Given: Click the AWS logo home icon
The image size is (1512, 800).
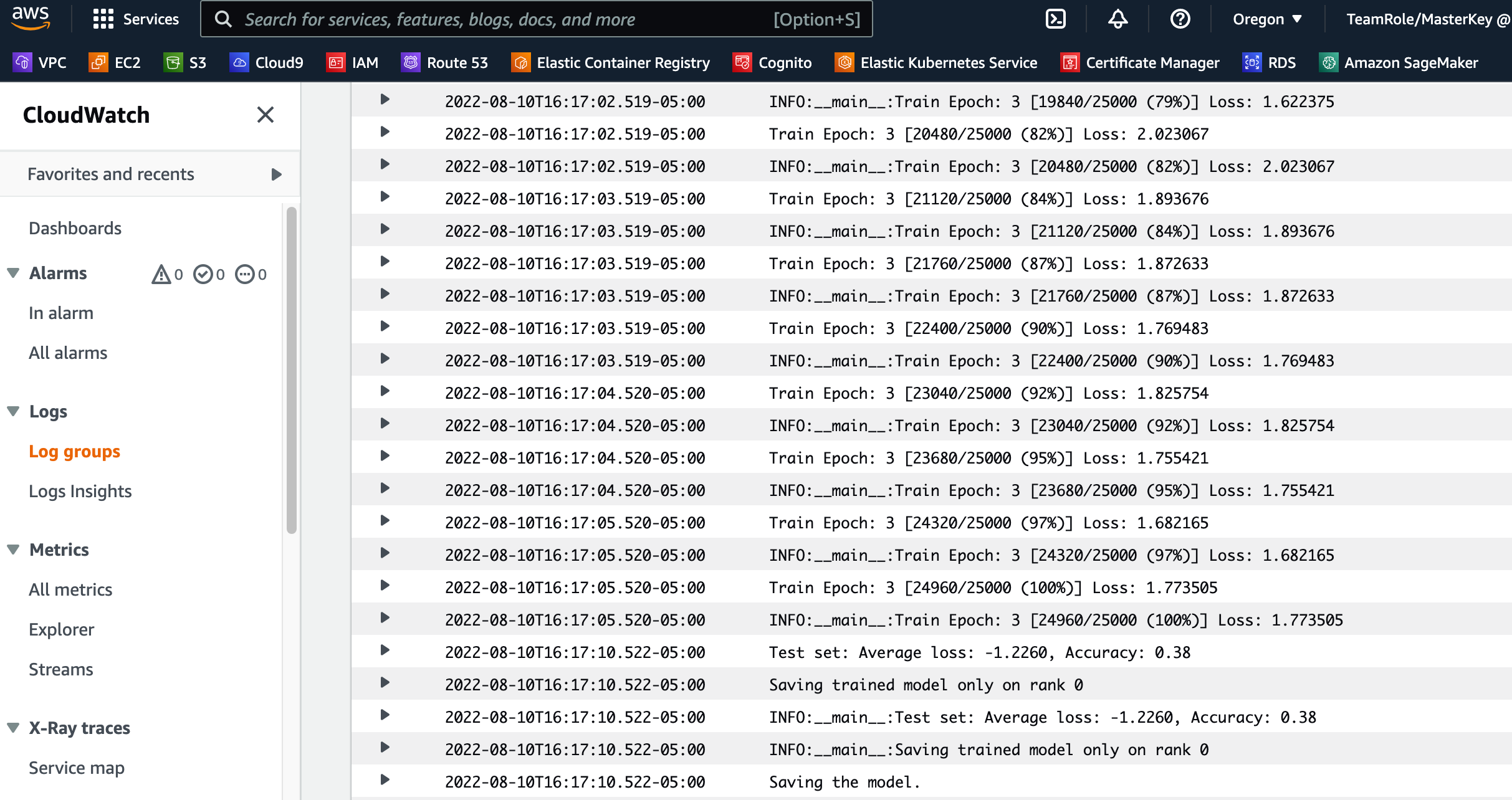Looking at the screenshot, I should [31, 18].
